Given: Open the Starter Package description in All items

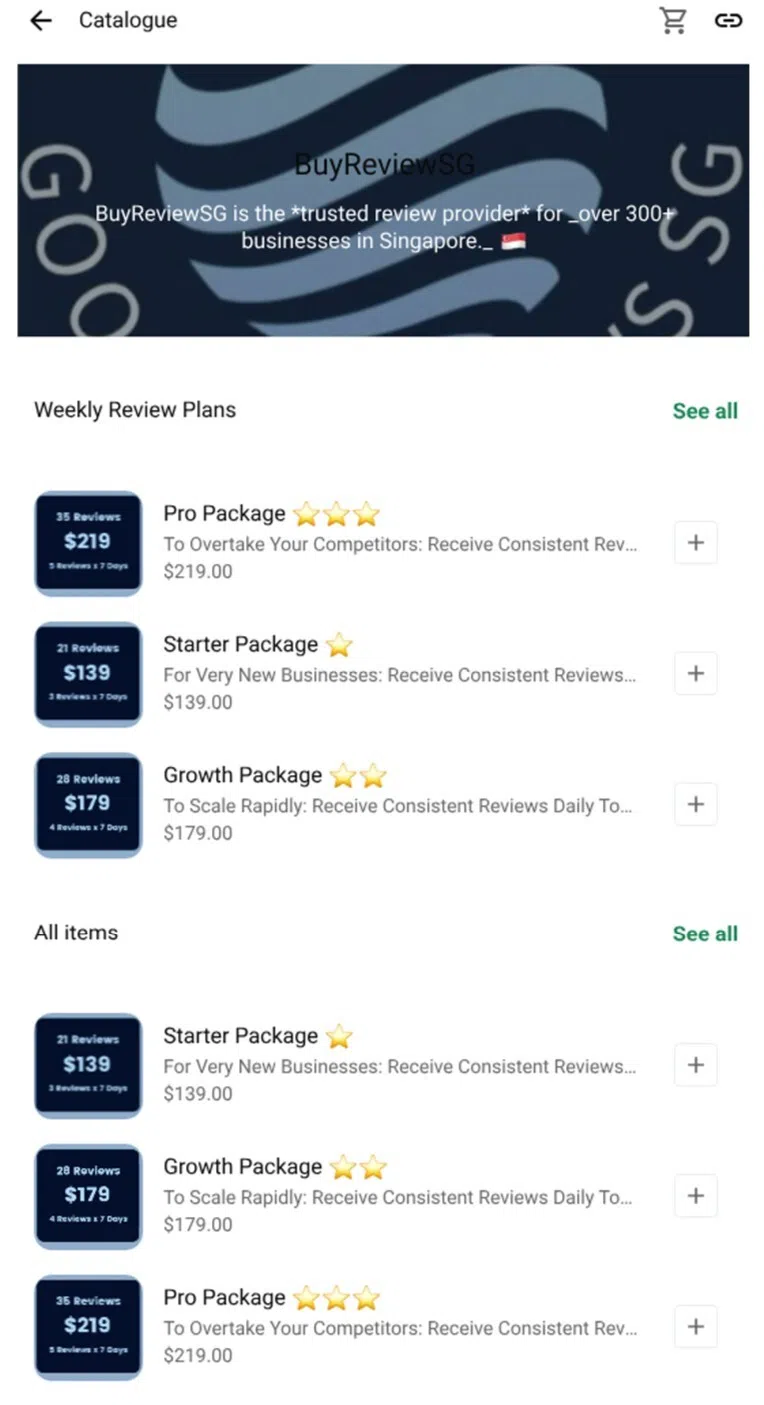Looking at the screenshot, I should coord(399,1066).
